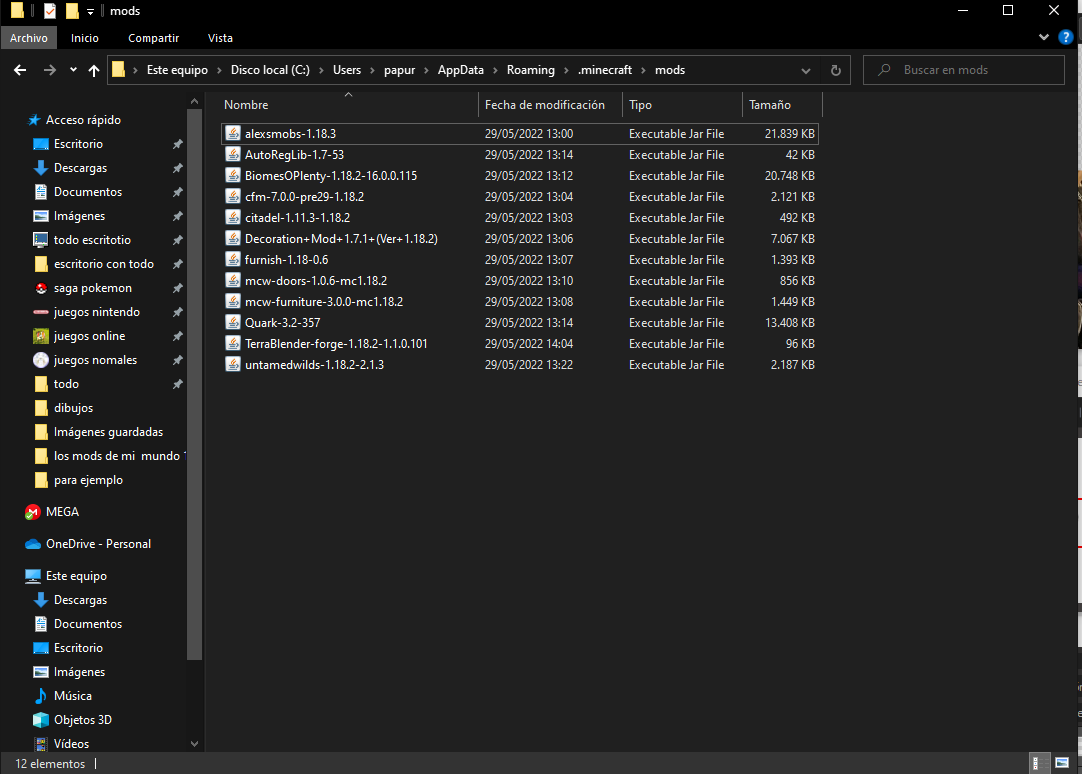This screenshot has width=1082, height=774.
Task: Open juegos nomales sidebar folder
Action: tap(95, 360)
